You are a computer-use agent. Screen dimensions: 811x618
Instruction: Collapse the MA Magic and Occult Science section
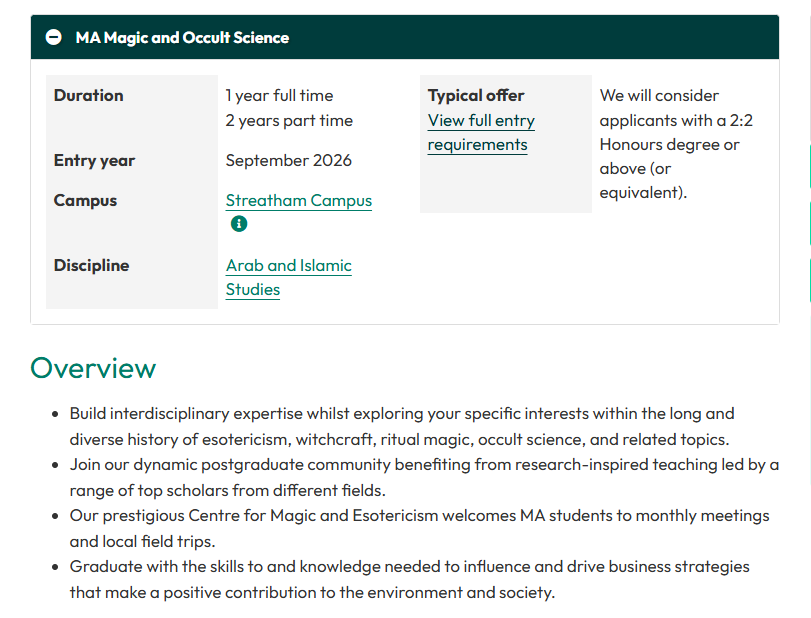(x=54, y=38)
